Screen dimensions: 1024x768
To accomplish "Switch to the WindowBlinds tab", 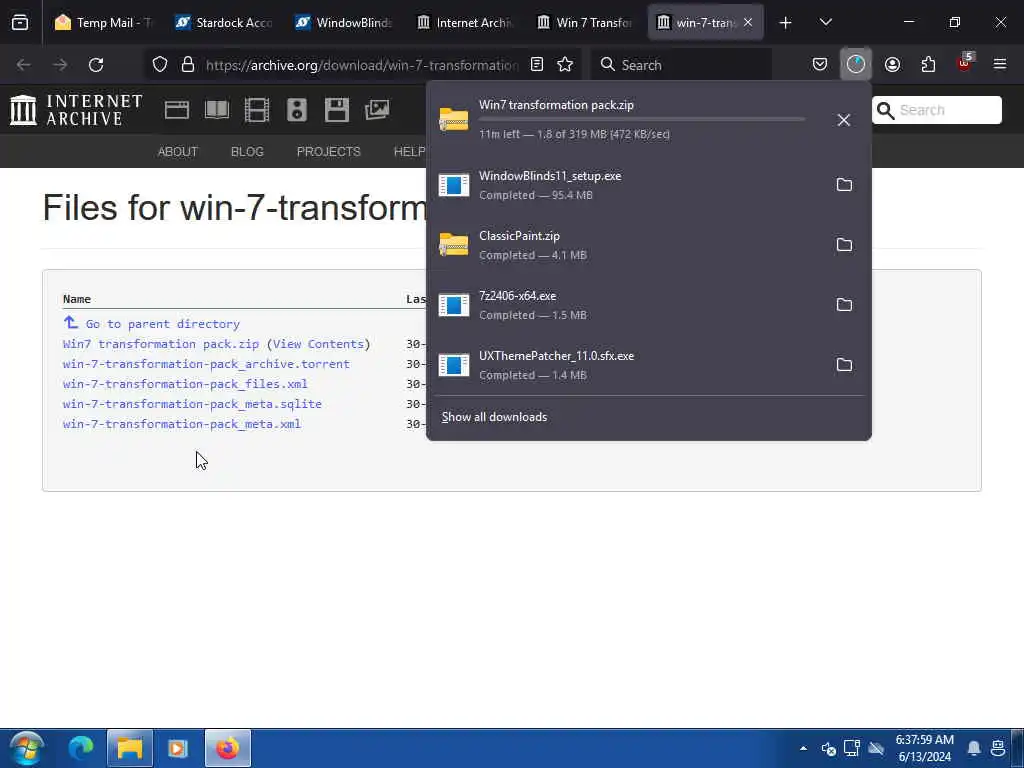I will [344, 23].
